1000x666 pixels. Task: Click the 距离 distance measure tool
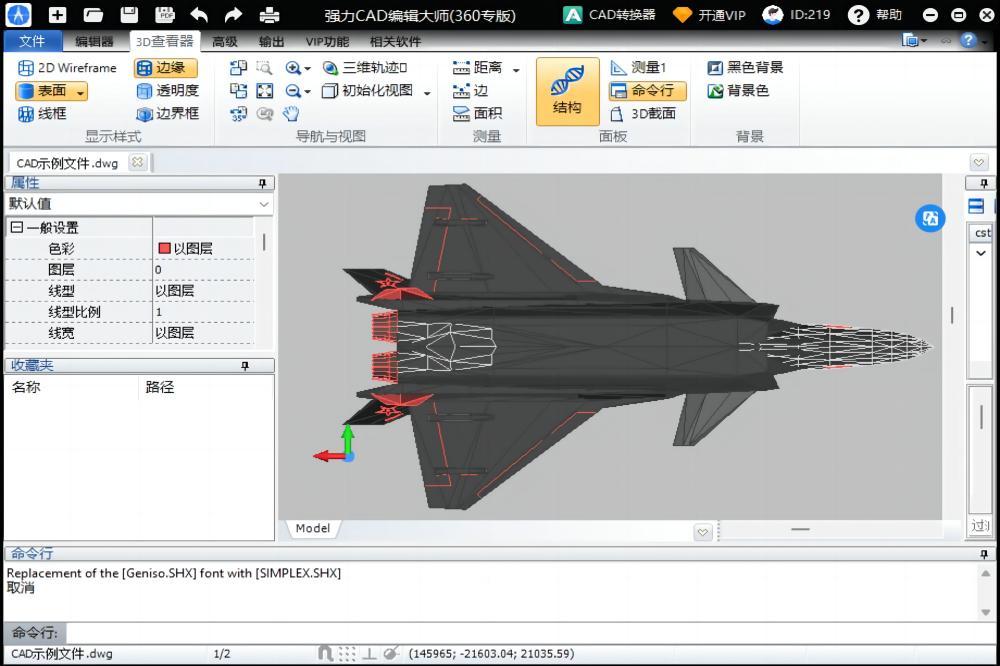tap(477, 68)
